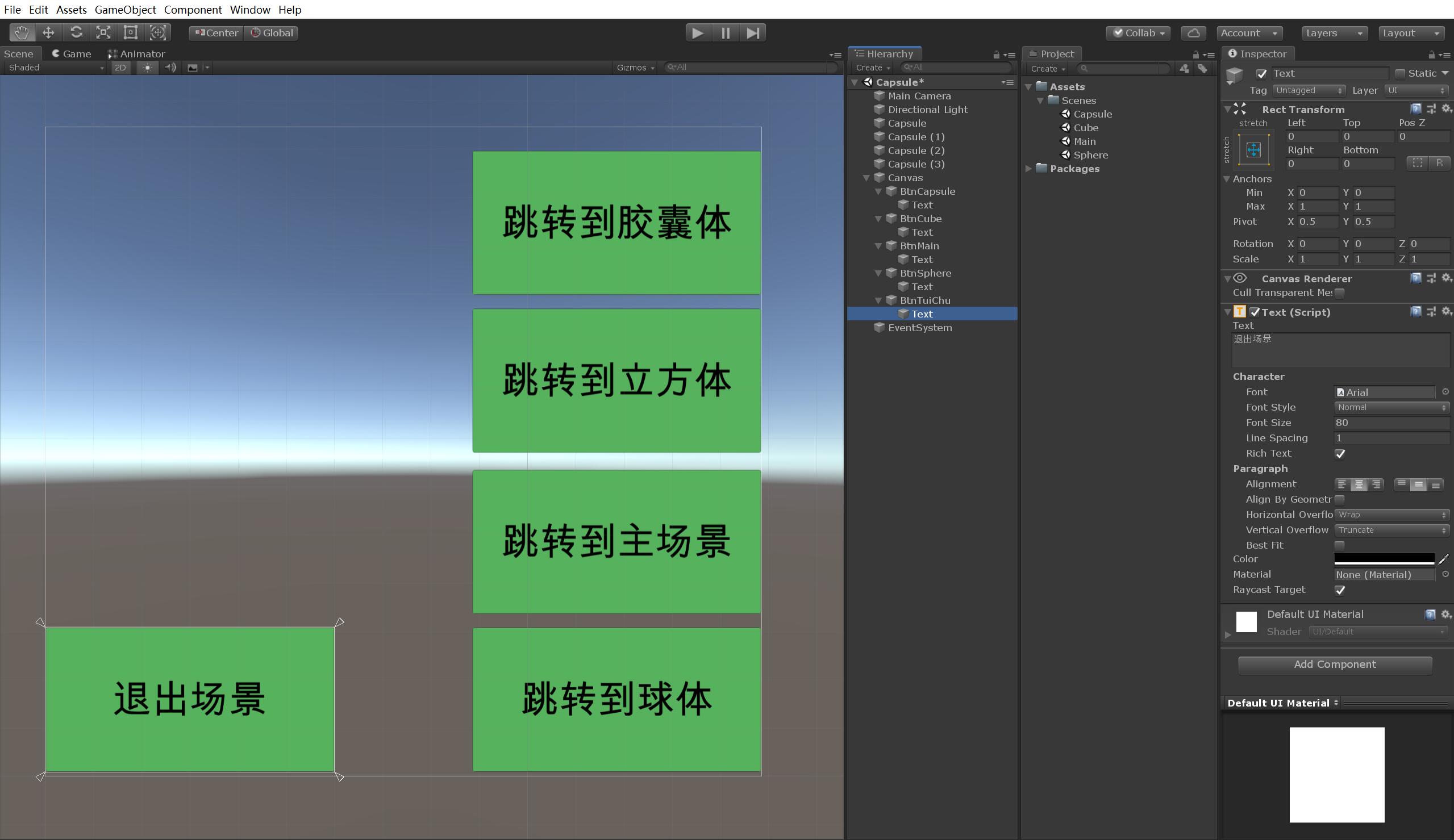
Task: Open the Account button
Action: click(1249, 33)
